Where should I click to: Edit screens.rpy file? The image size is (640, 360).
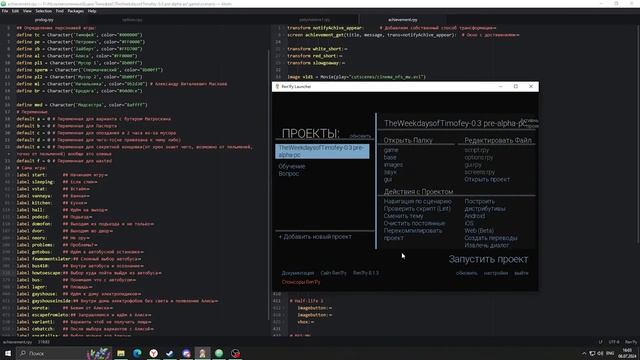point(480,172)
